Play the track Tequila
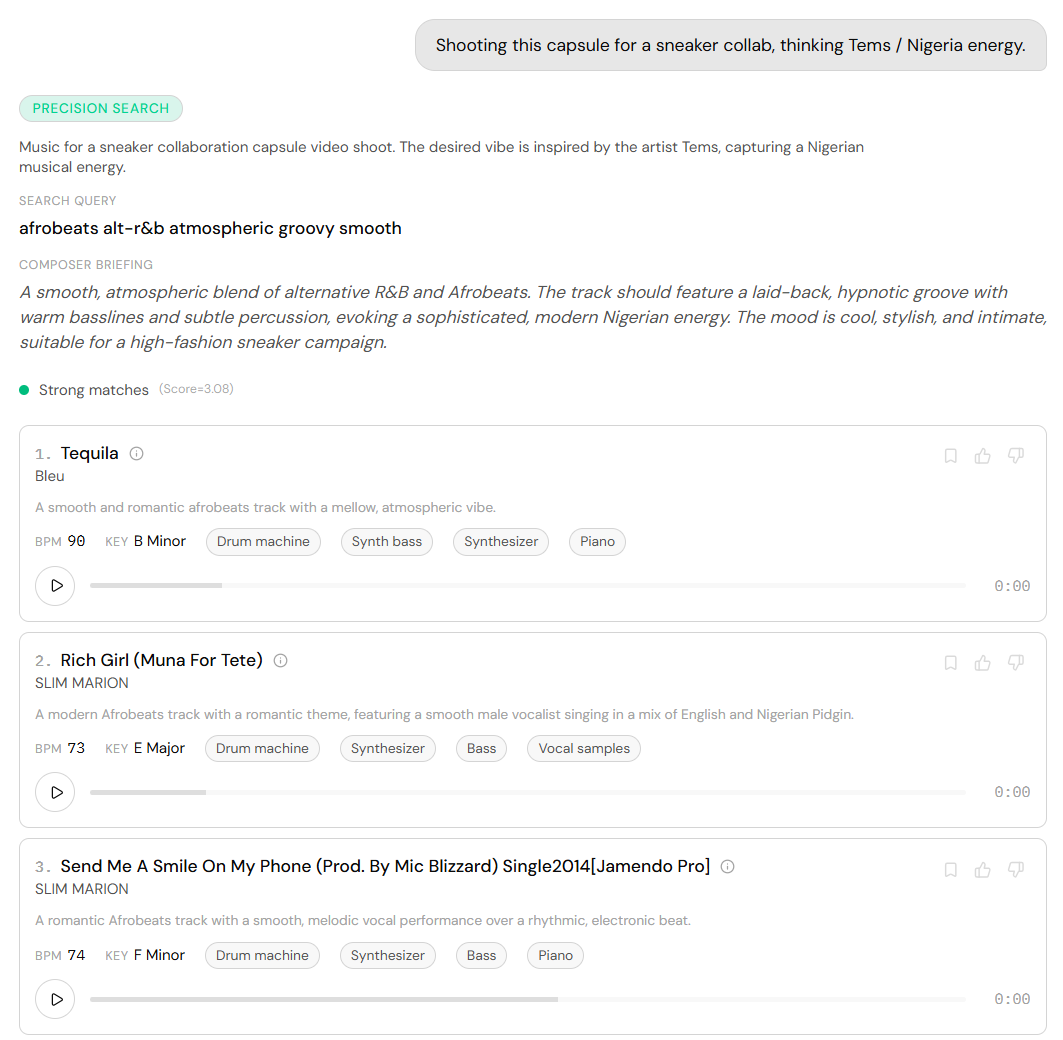Screen dimensions: 1063x1040 [55, 586]
